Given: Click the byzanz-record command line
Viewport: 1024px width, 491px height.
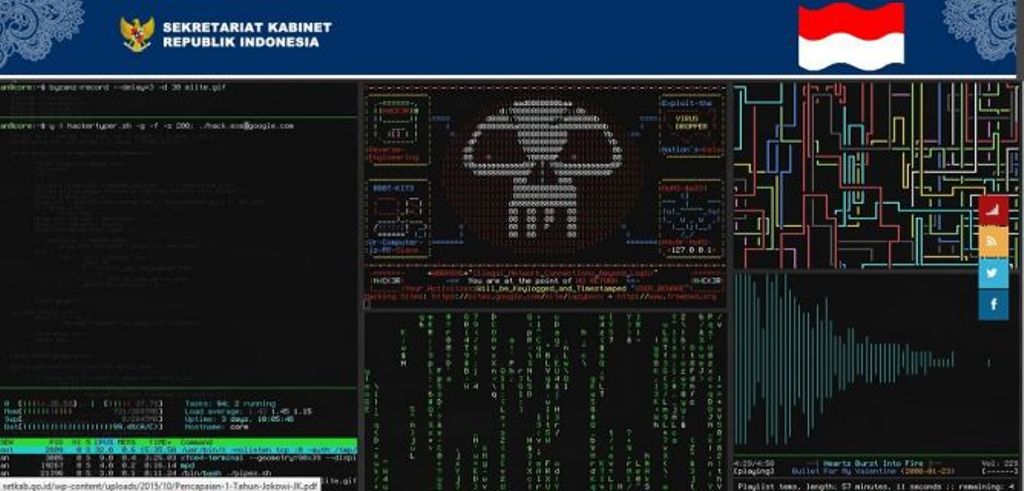Looking at the screenshot, I should (x=120, y=89).
